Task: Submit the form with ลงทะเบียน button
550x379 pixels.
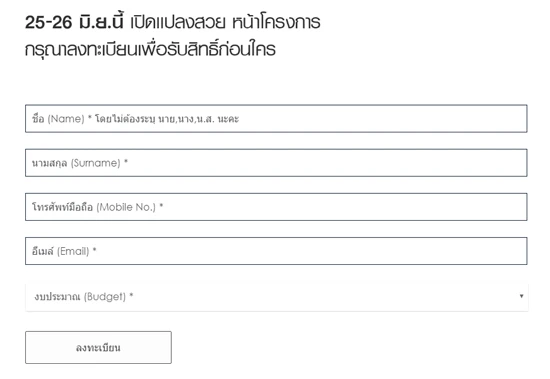Action: click(x=98, y=347)
